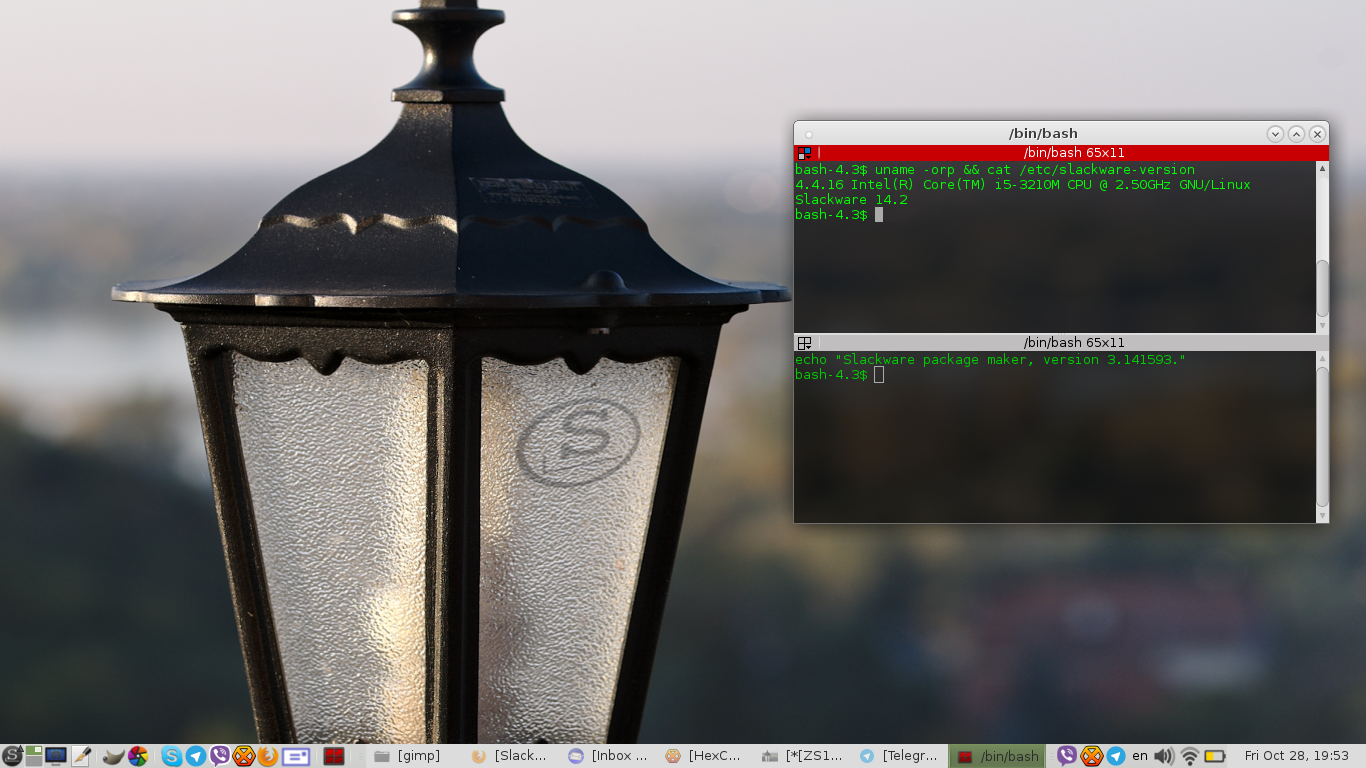Open the bottom terminal's grouping menu icon
Screen dimensions: 1366x768
pyautogui.click(x=804, y=343)
